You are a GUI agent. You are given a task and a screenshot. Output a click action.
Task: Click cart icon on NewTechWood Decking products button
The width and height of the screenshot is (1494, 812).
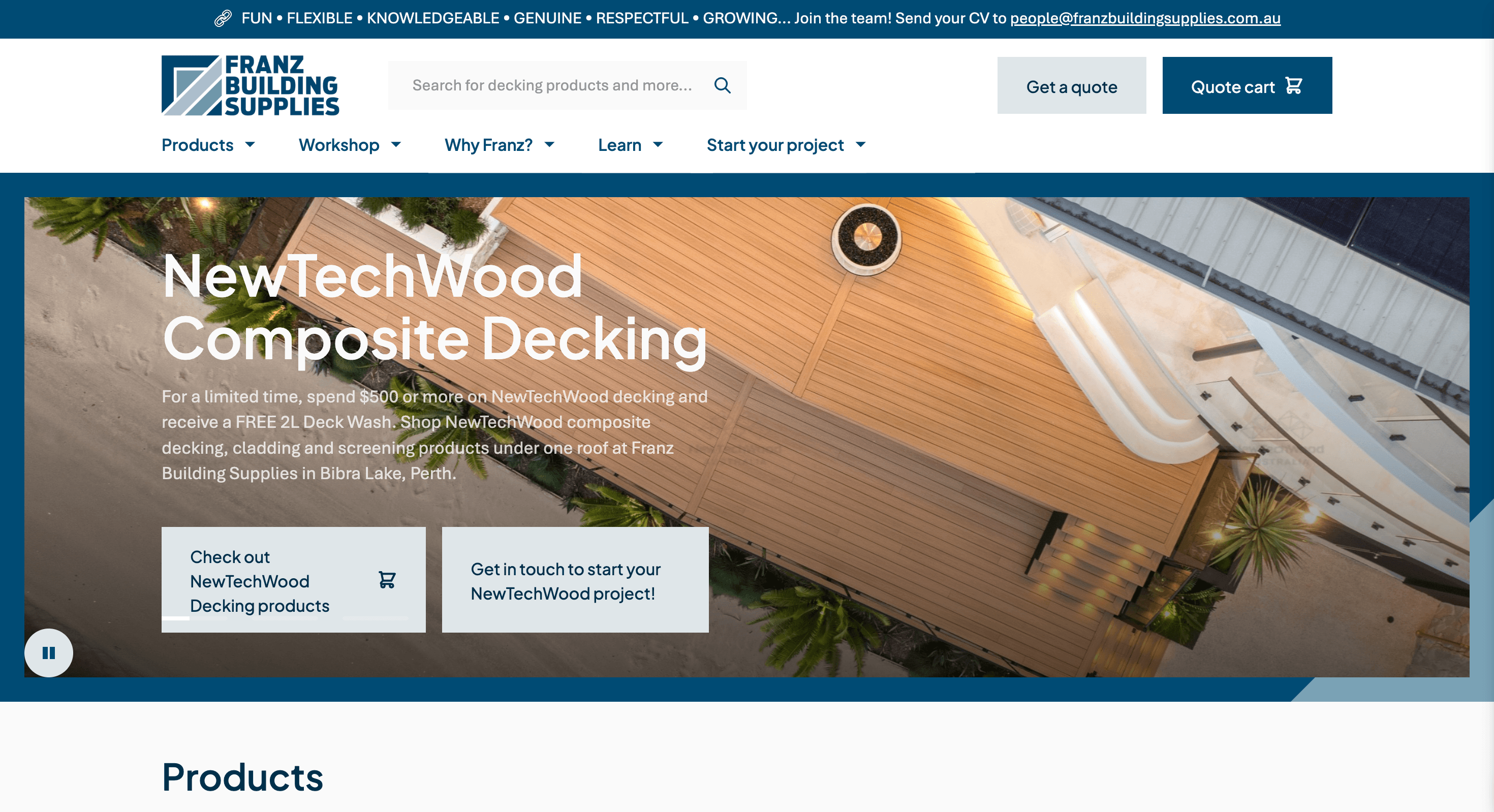pos(387,579)
